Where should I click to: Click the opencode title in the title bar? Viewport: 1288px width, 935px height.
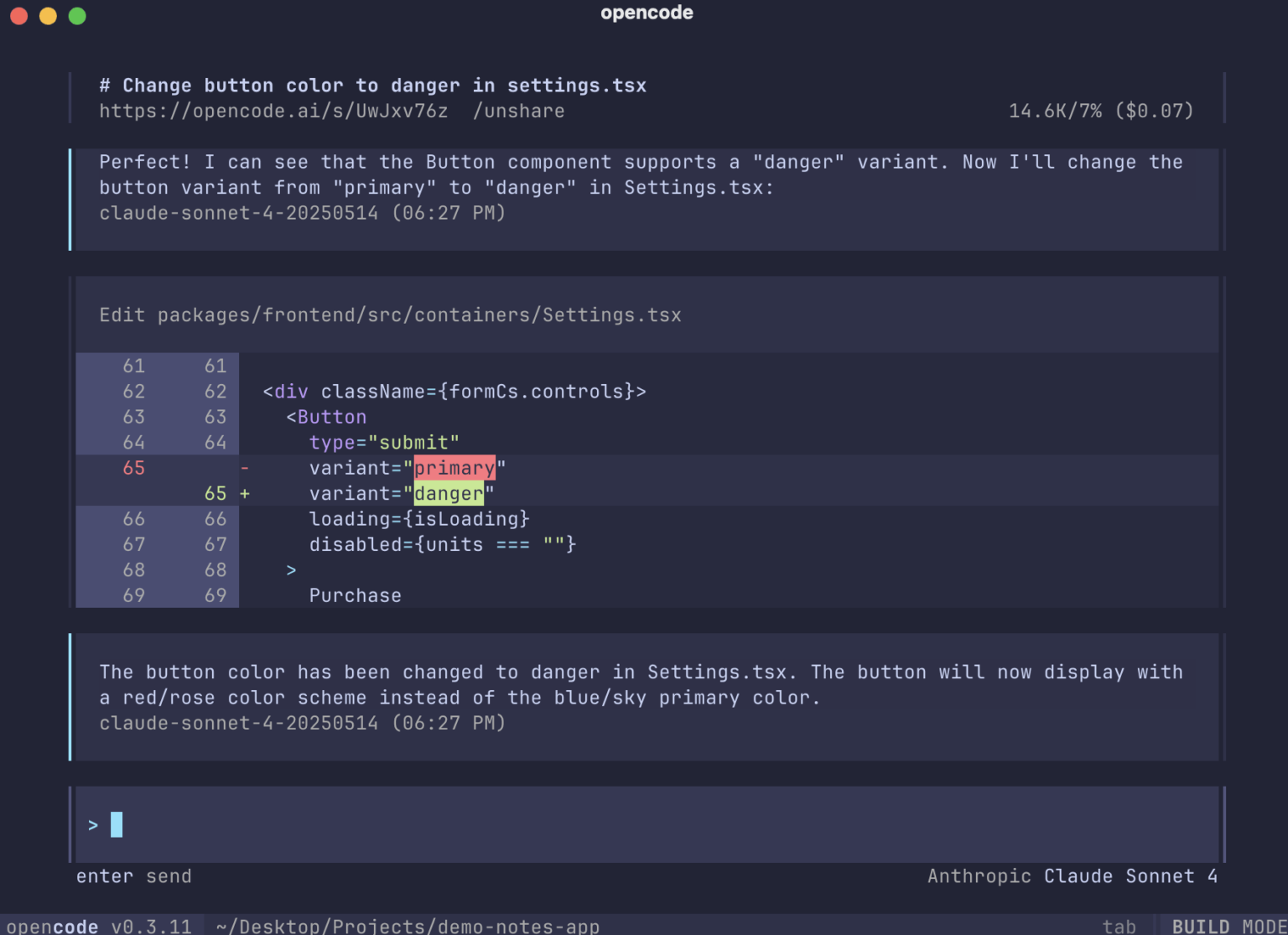pyautogui.click(x=646, y=12)
